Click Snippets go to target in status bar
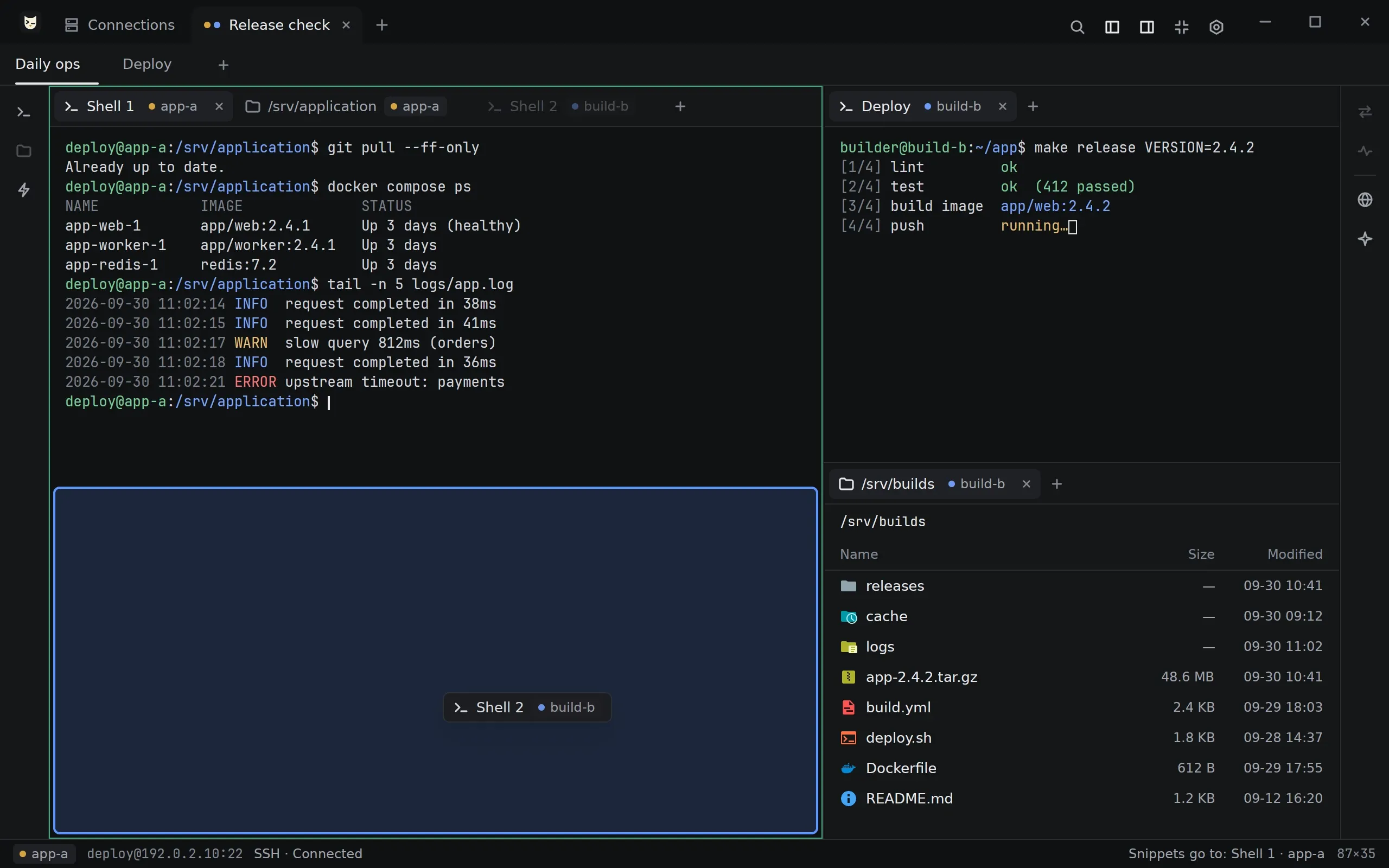Image resolution: width=1389 pixels, height=868 pixels. (1226, 854)
